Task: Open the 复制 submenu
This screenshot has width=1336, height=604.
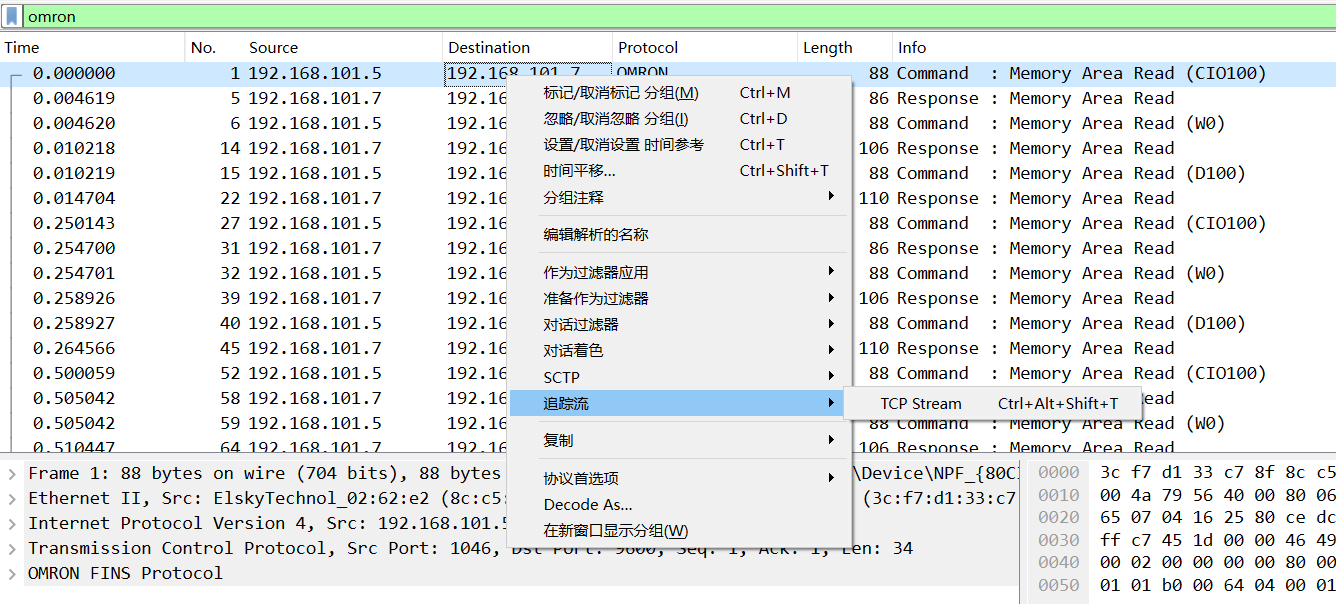Action: click(x=680, y=440)
